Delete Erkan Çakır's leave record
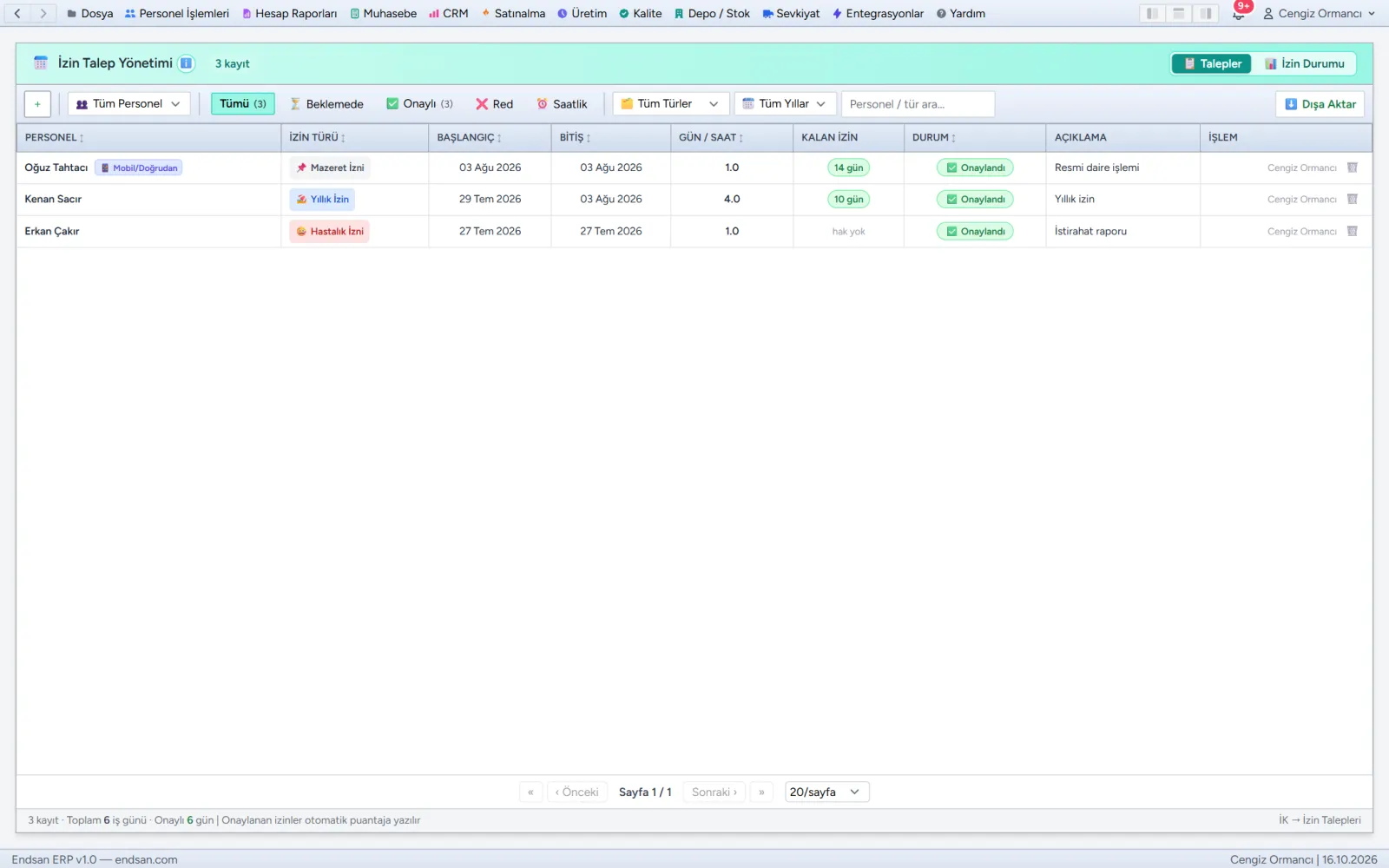Screen dimensions: 1389x868 tap(1353, 231)
